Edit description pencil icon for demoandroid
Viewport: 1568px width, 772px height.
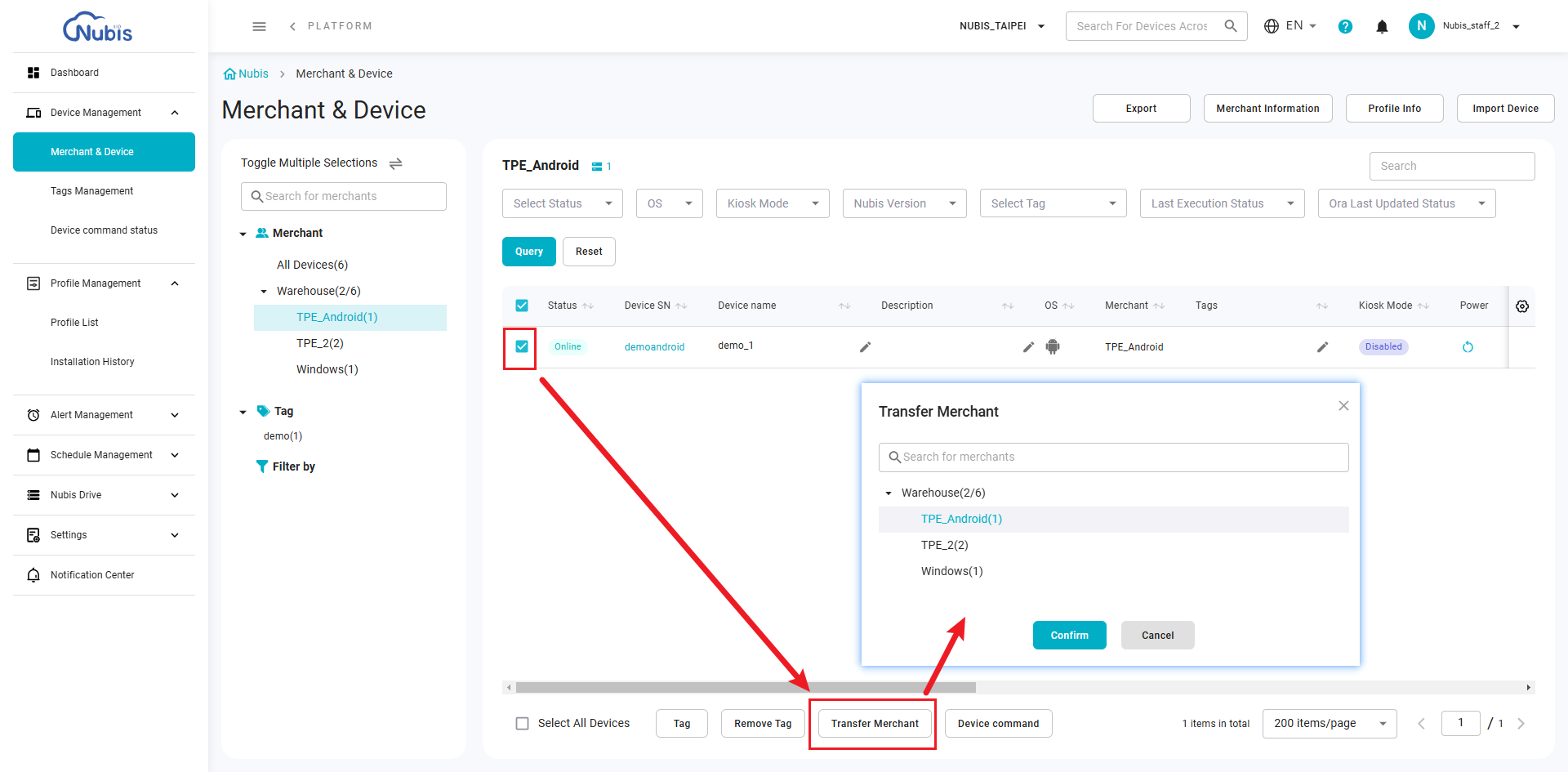[1028, 347]
